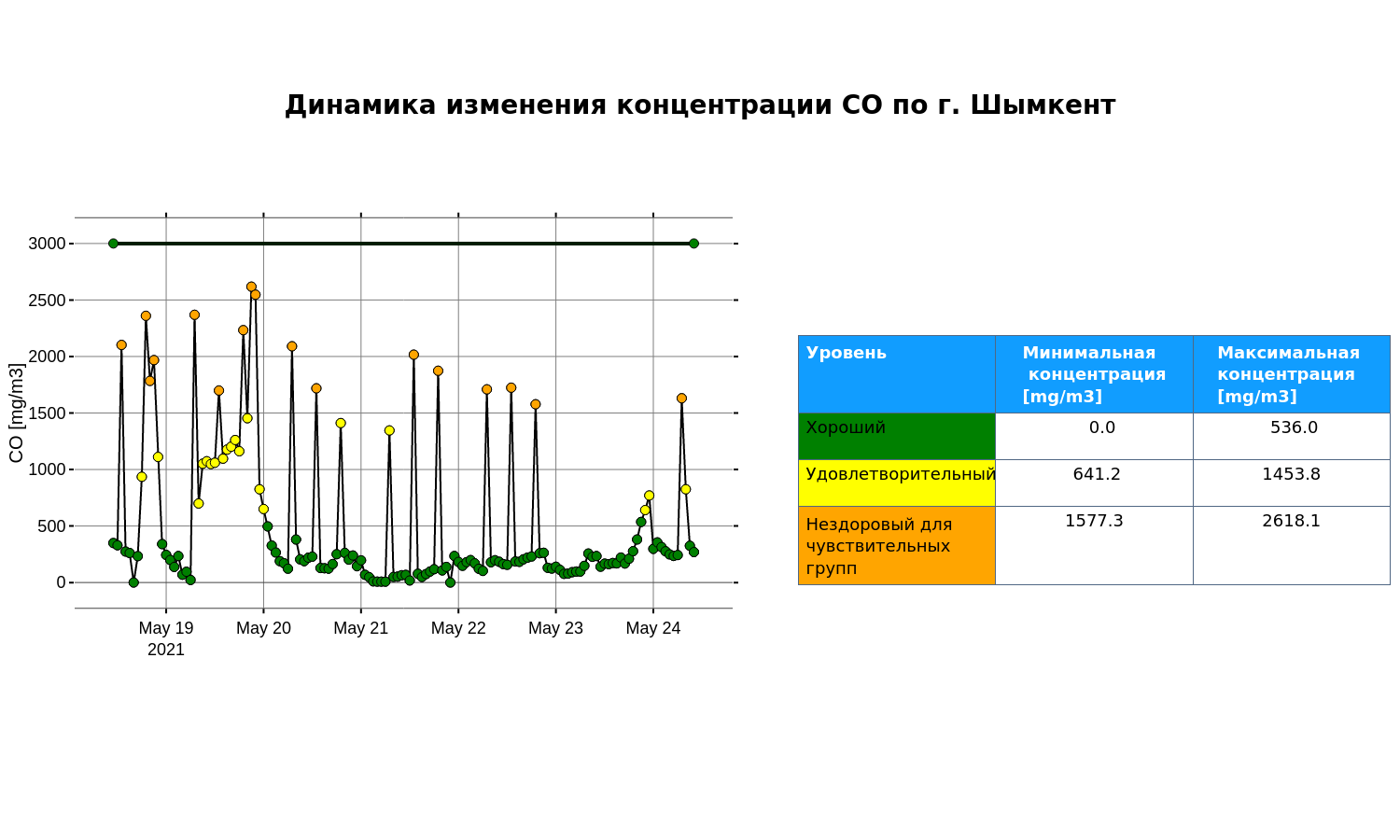Click the highest orange peak marker near May 20

251,287
